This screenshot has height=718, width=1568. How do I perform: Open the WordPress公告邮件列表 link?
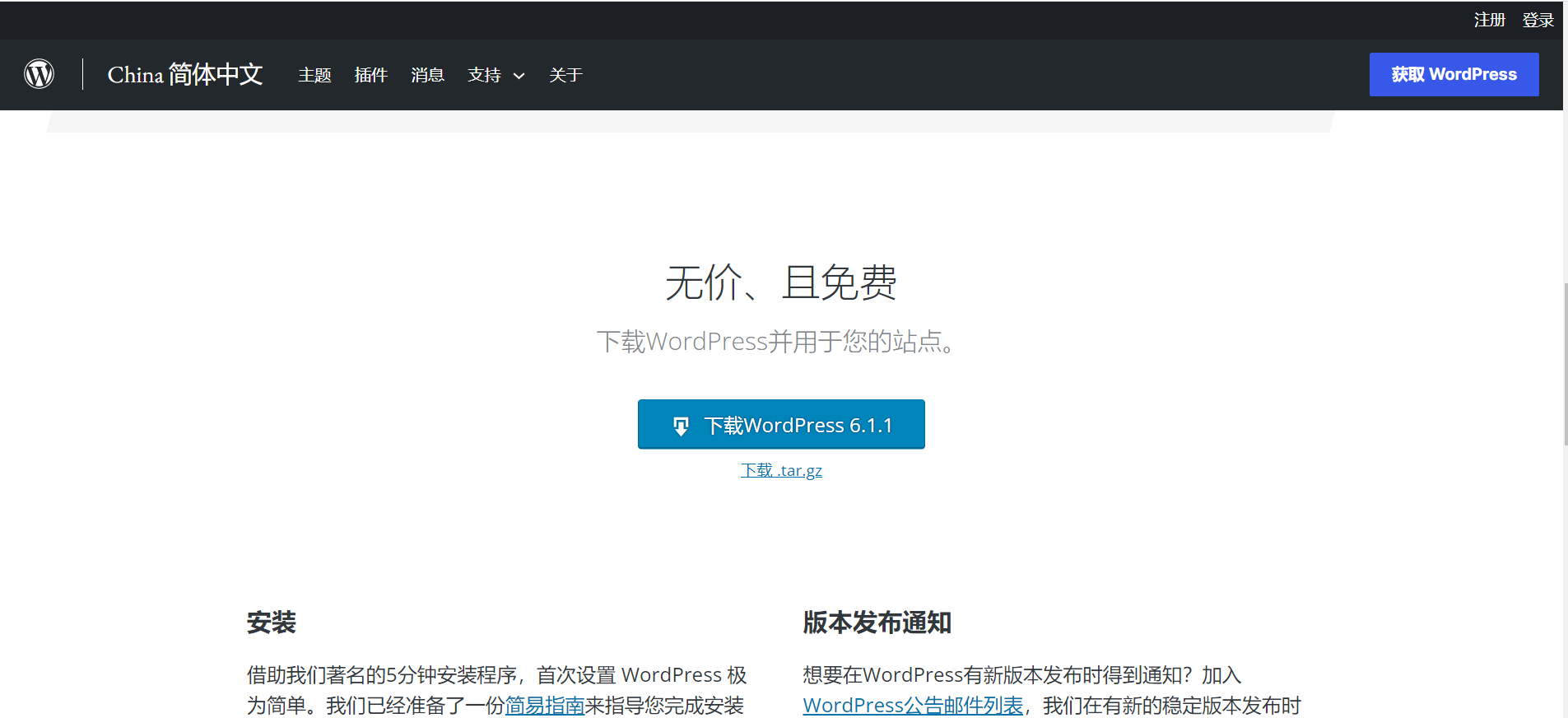[x=913, y=706]
